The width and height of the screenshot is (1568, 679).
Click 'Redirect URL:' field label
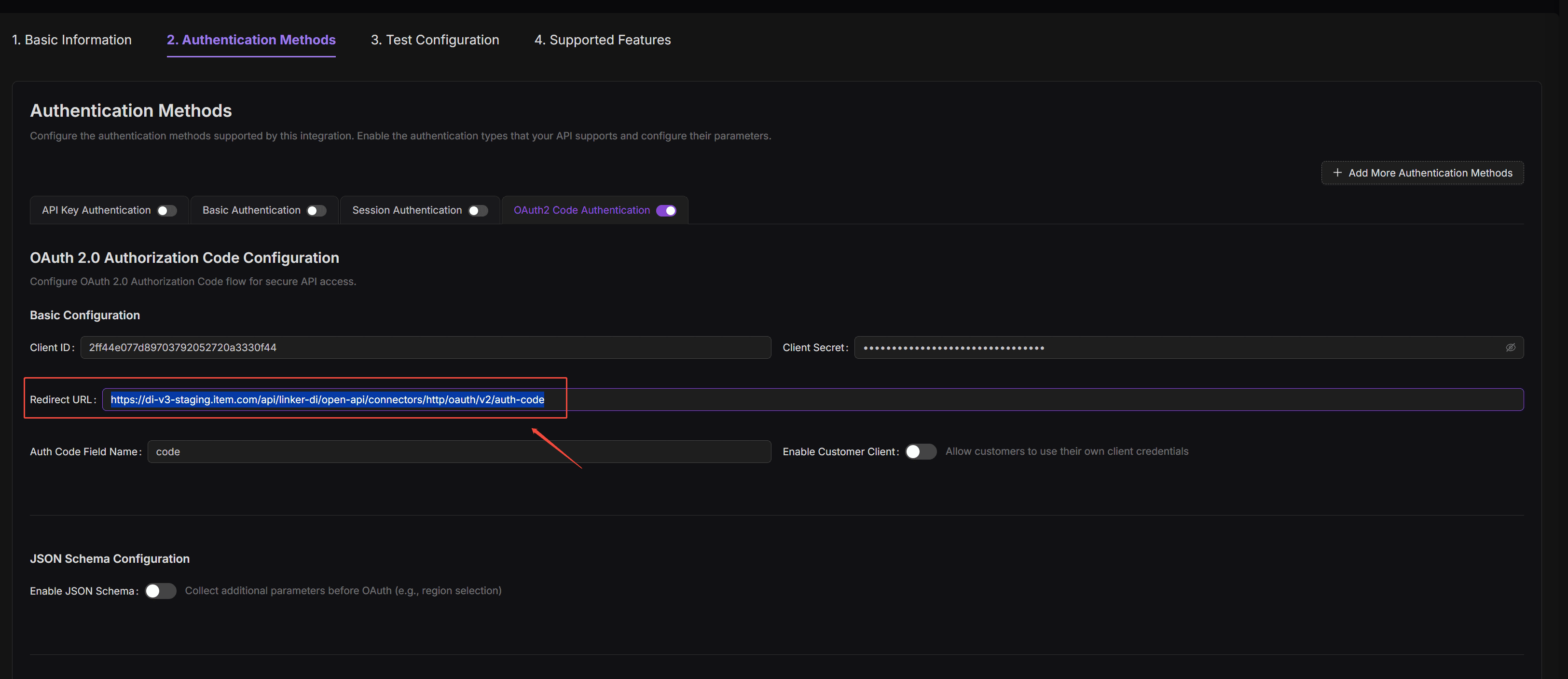point(63,400)
